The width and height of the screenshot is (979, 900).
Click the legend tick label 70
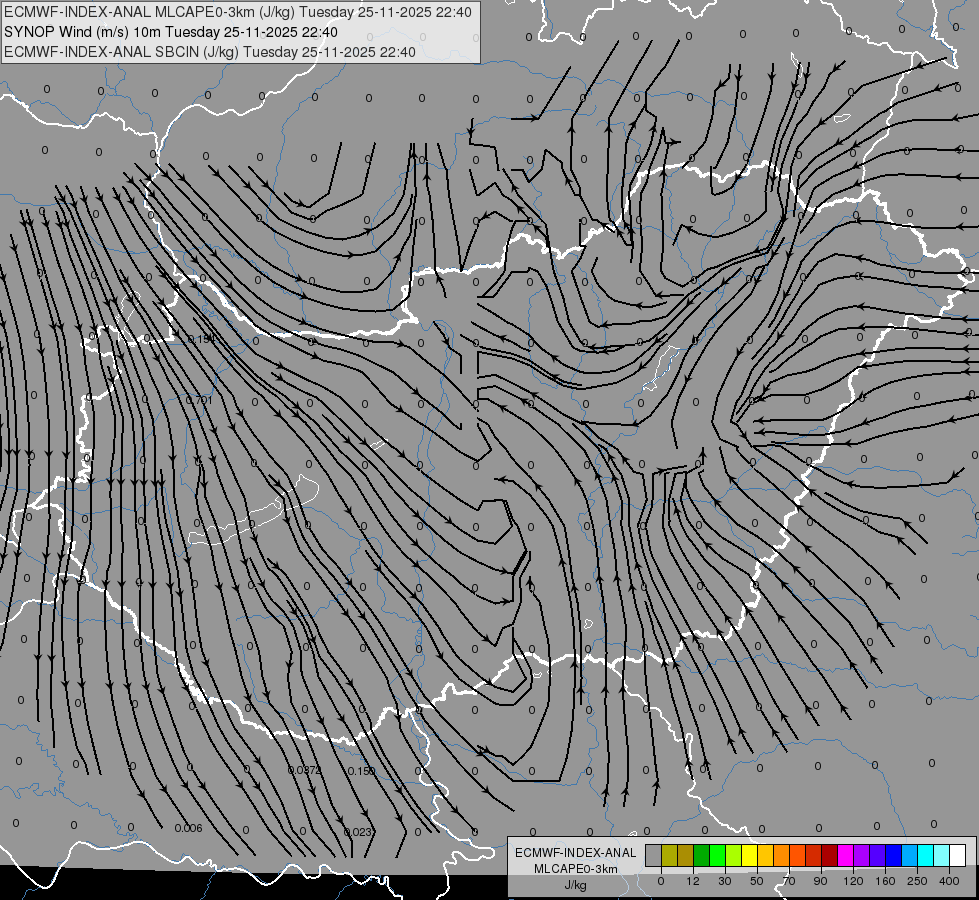coord(789,881)
